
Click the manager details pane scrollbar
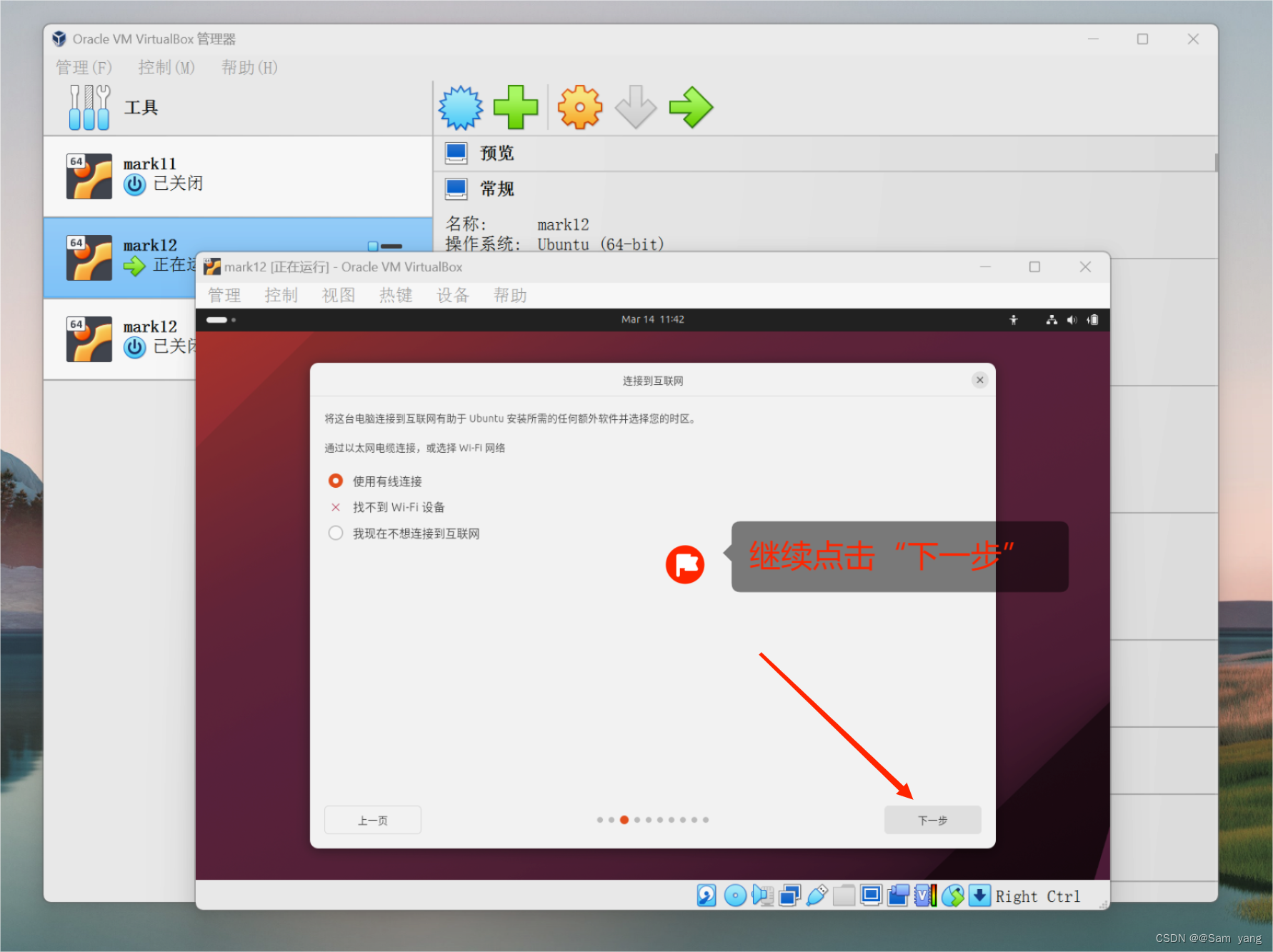point(1216,161)
